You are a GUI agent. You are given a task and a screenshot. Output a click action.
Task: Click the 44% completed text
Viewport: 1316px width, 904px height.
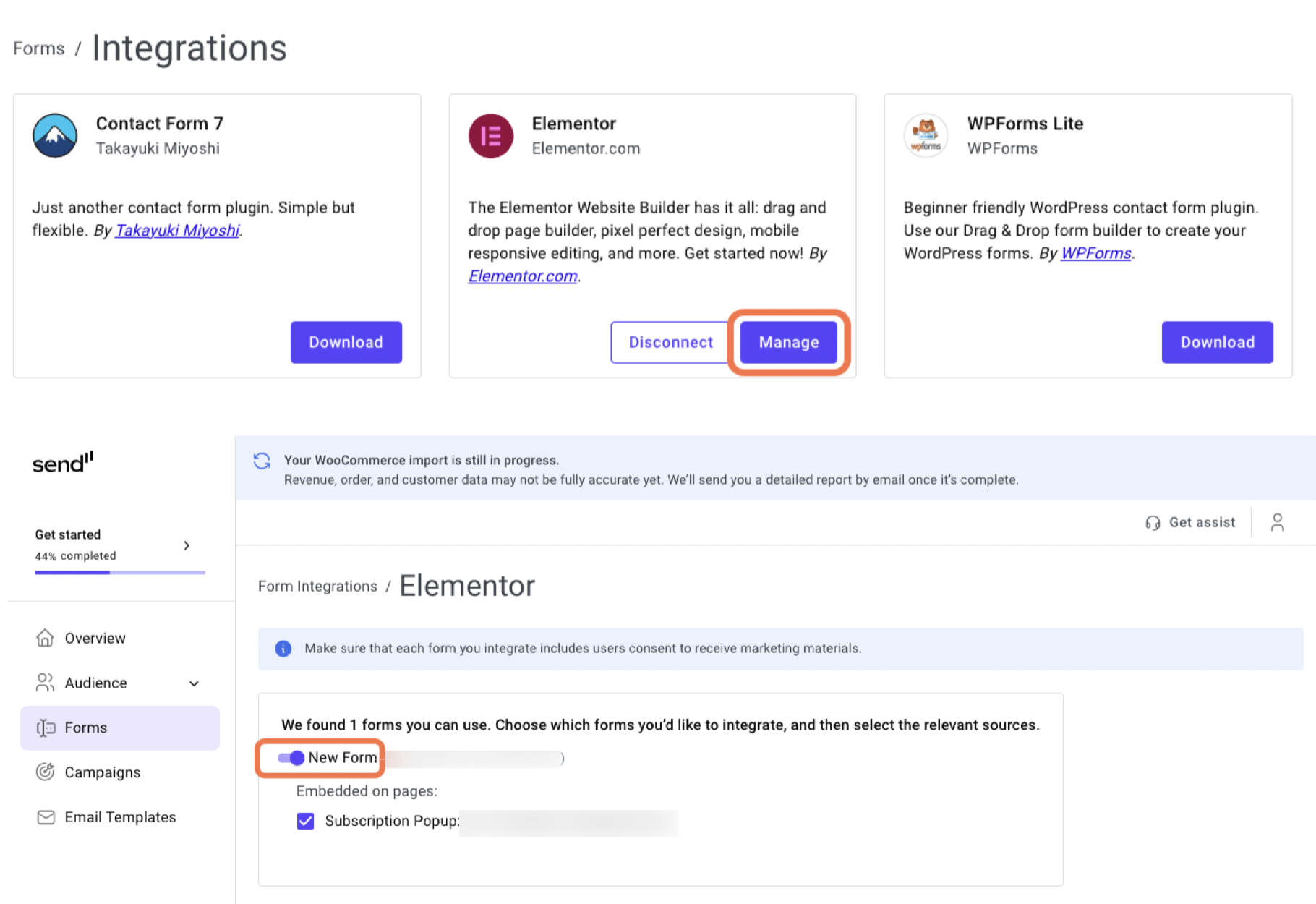pyautogui.click(x=75, y=556)
